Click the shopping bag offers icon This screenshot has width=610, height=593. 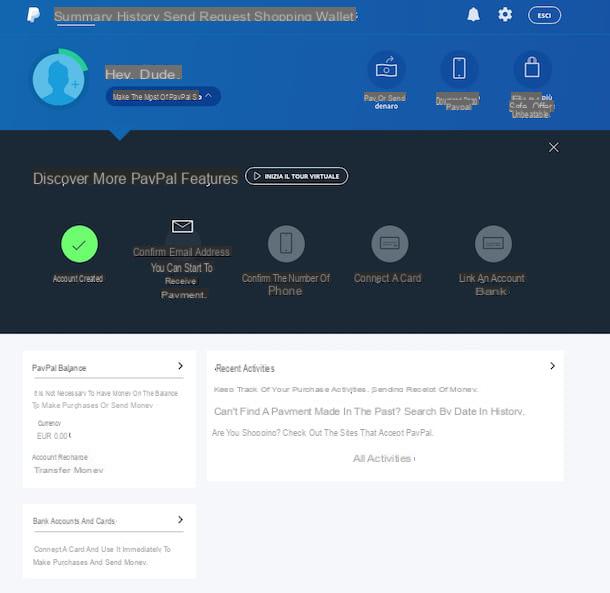532,69
